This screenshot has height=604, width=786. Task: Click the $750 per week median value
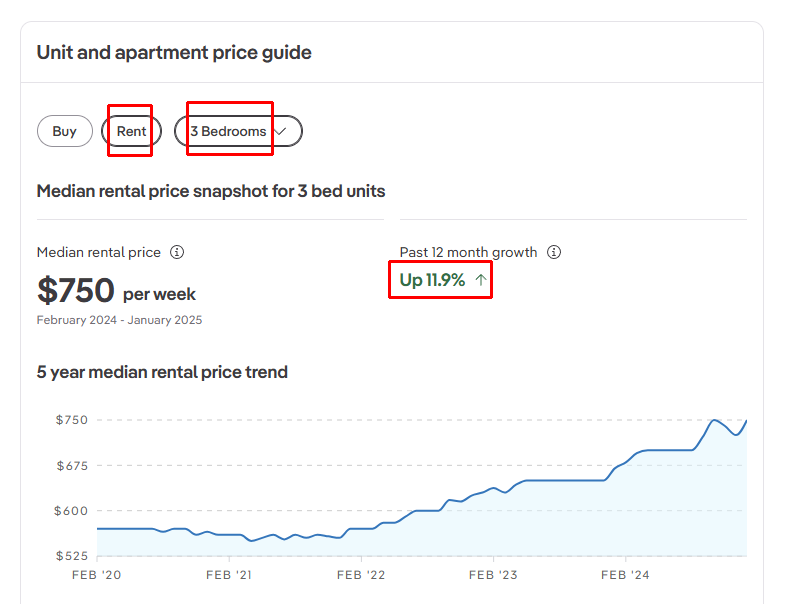click(116, 291)
